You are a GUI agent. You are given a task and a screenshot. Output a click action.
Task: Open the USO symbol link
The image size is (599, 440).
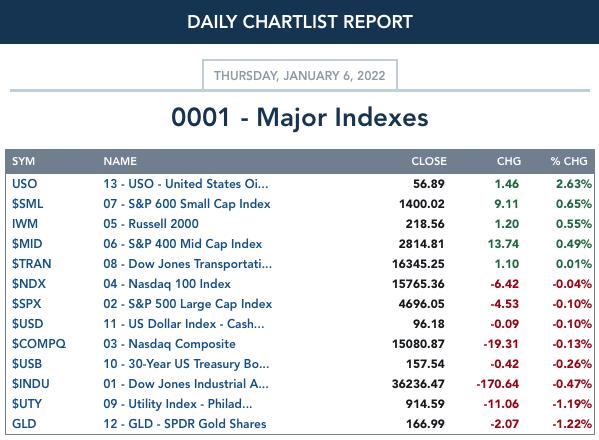pyautogui.click(x=24, y=184)
